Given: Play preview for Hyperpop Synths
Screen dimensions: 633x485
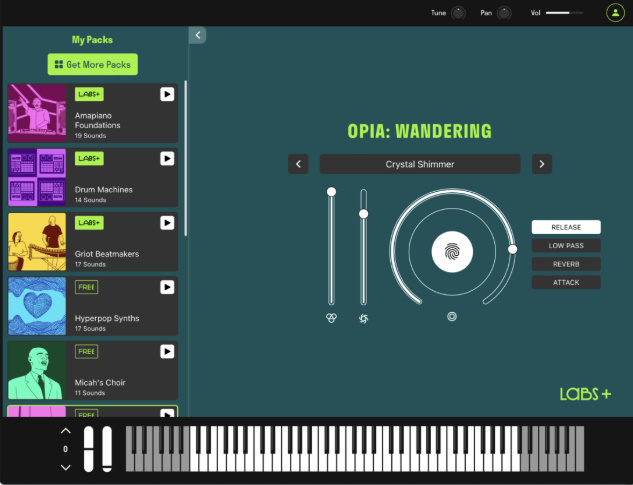Looking at the screenshot, I should tap(167, 287).
